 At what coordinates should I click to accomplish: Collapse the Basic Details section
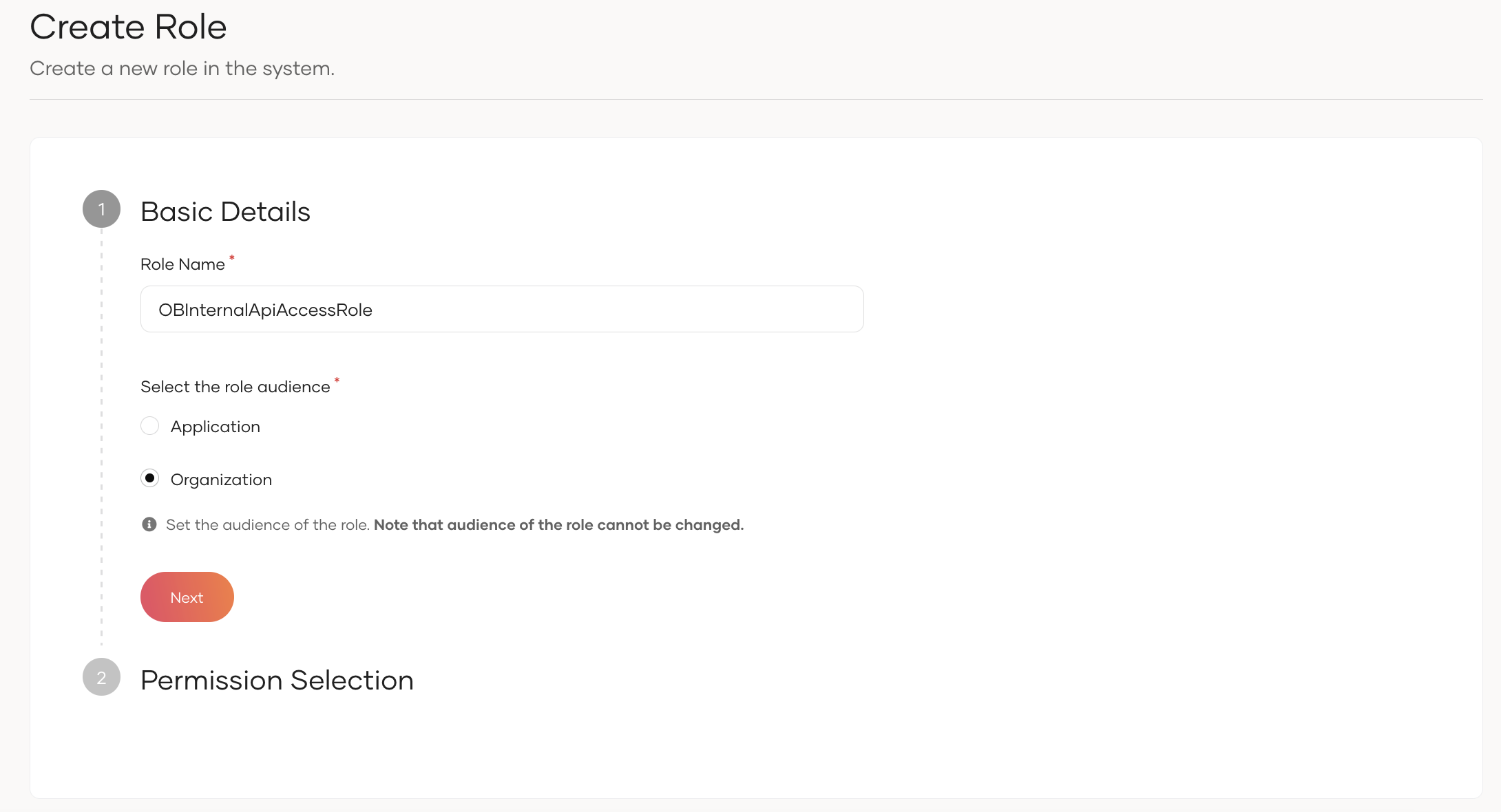[225, 211]
